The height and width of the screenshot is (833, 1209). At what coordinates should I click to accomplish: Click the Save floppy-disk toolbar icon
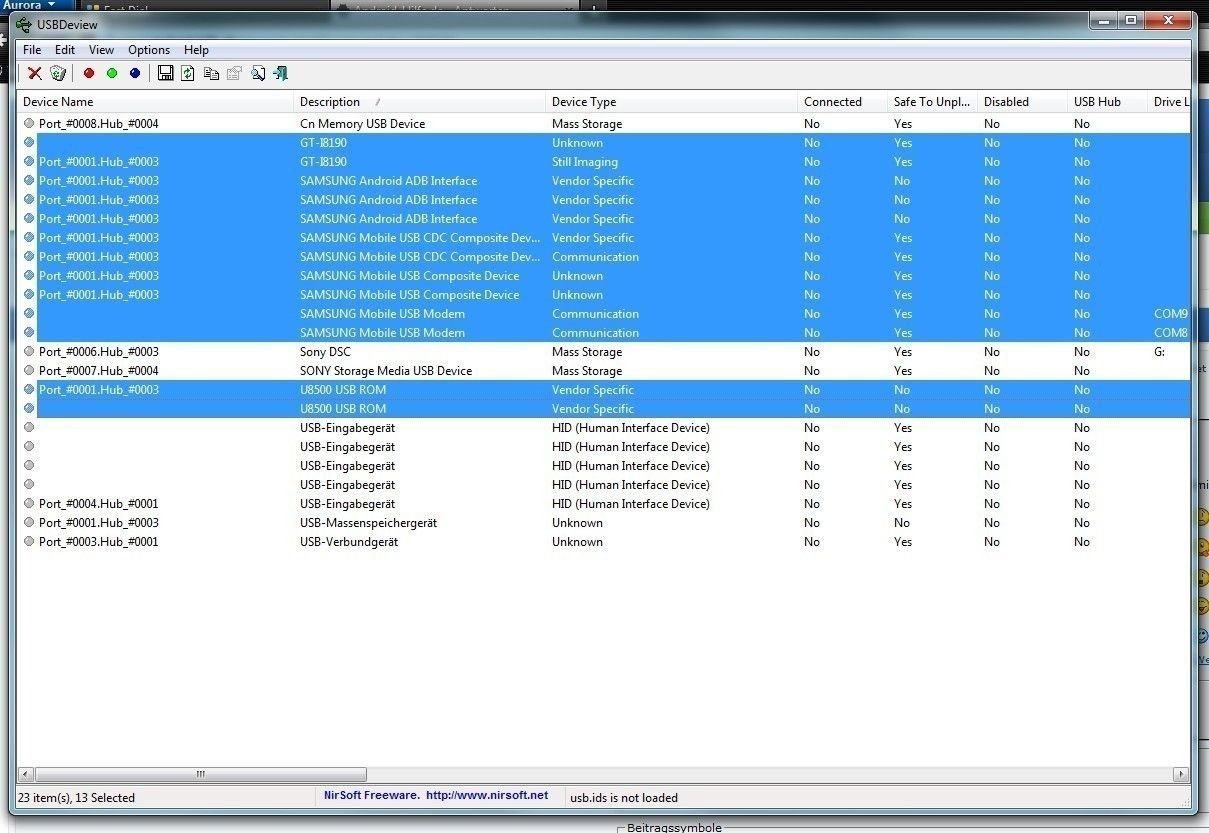(x=166, y=73)
